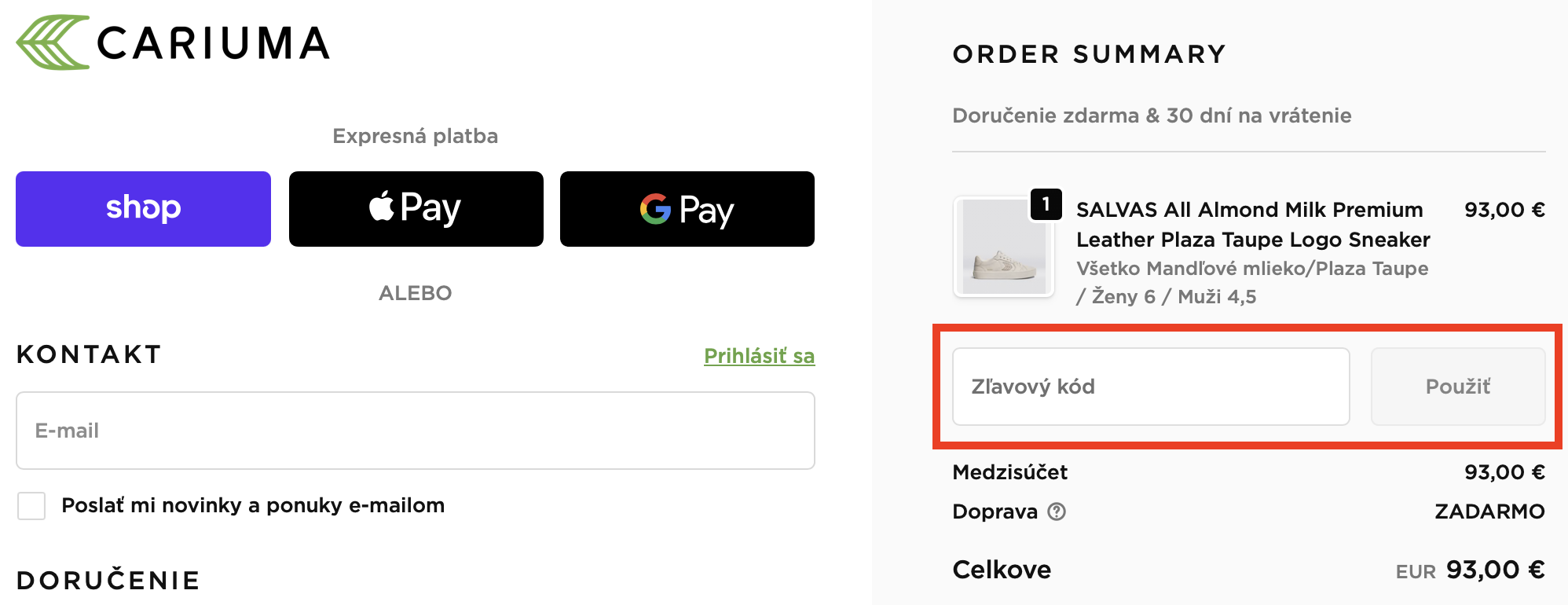Screen dimensions: 1568x605
Task: Focus the E-mail input field
Action: pyautogui.click(x=415, y=431)
